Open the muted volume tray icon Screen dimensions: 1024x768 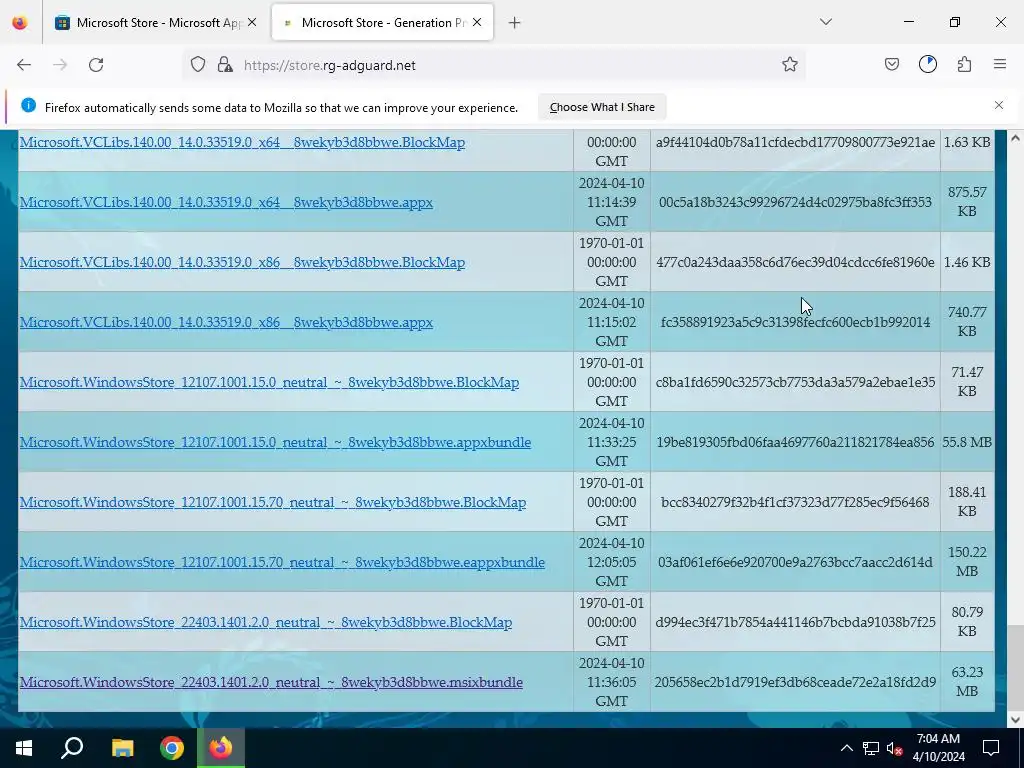(x=895, y=748)
